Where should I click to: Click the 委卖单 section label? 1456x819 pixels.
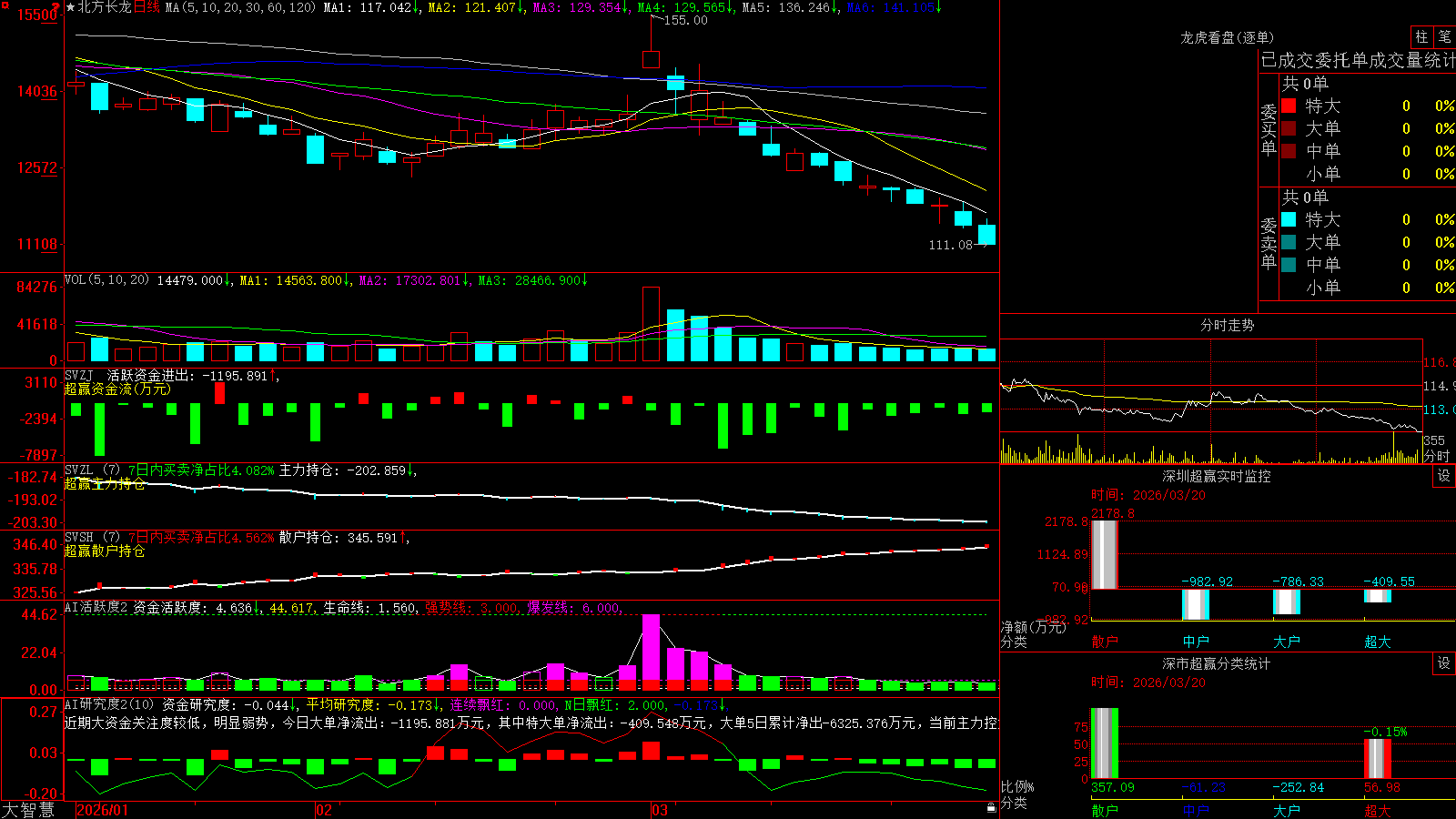click(1269, 244)
